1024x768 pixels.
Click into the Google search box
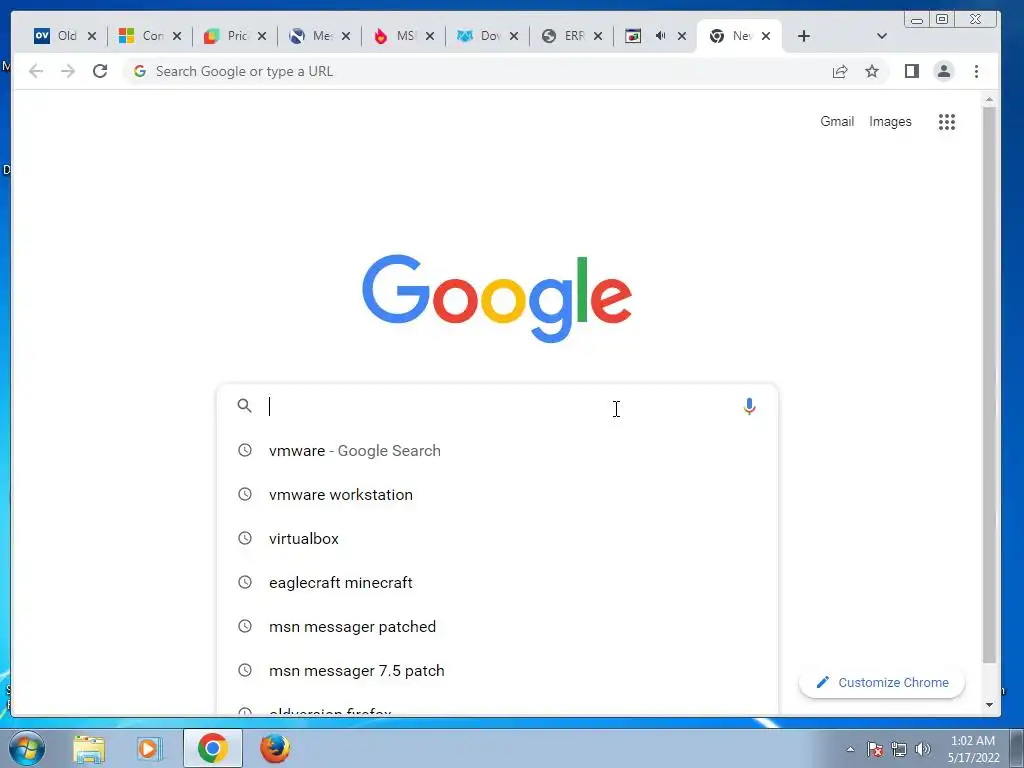[x=496, y=406]
